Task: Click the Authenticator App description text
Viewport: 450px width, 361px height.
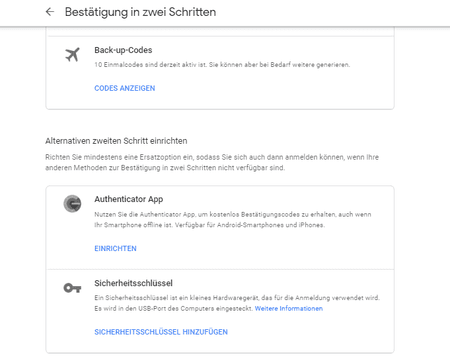Action: 233,220
